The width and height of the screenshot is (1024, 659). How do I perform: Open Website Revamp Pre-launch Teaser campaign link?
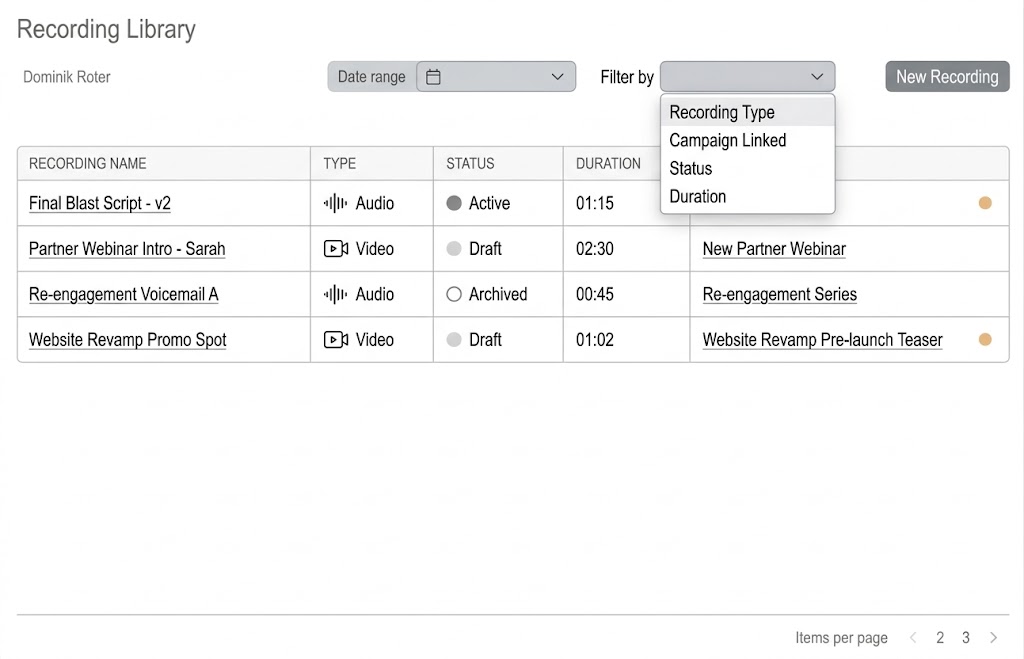(822, 340)
